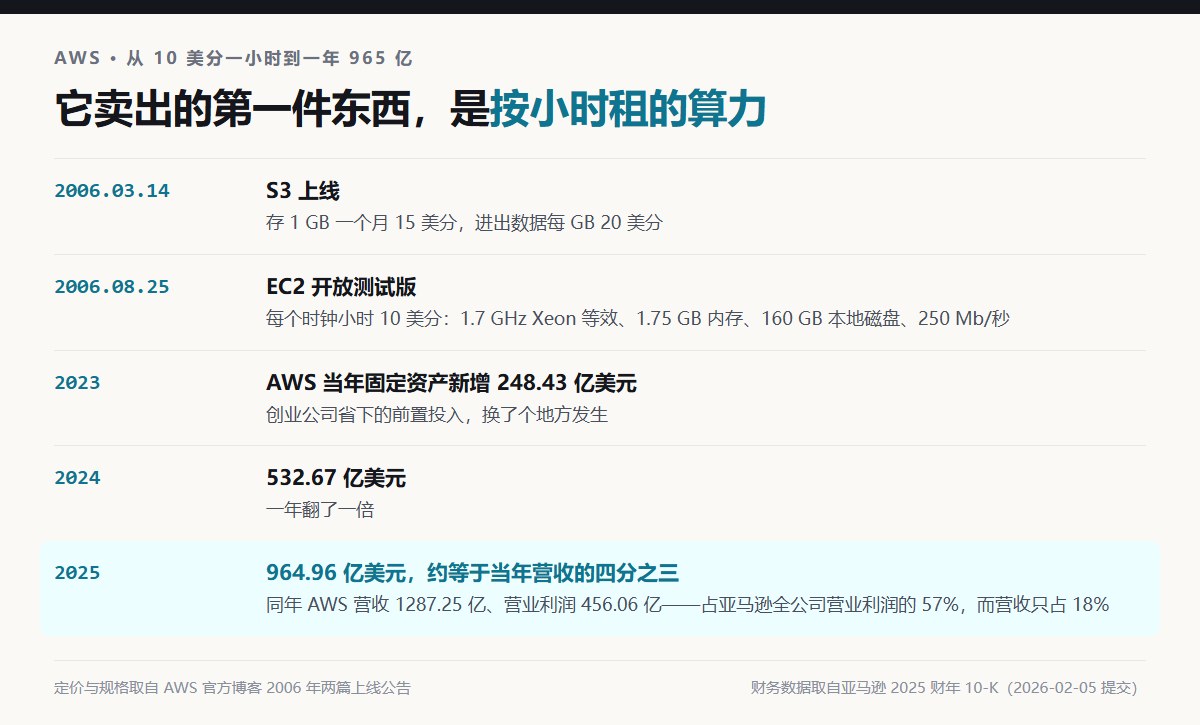Select the year 2024 label

click(77, 478)
